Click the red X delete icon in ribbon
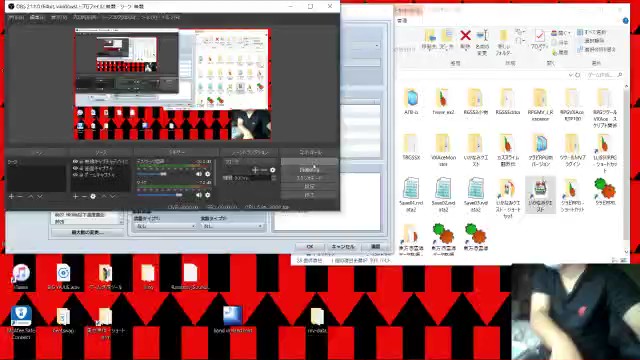The width and height of the screenshot is (640, 360). point(465,36)
